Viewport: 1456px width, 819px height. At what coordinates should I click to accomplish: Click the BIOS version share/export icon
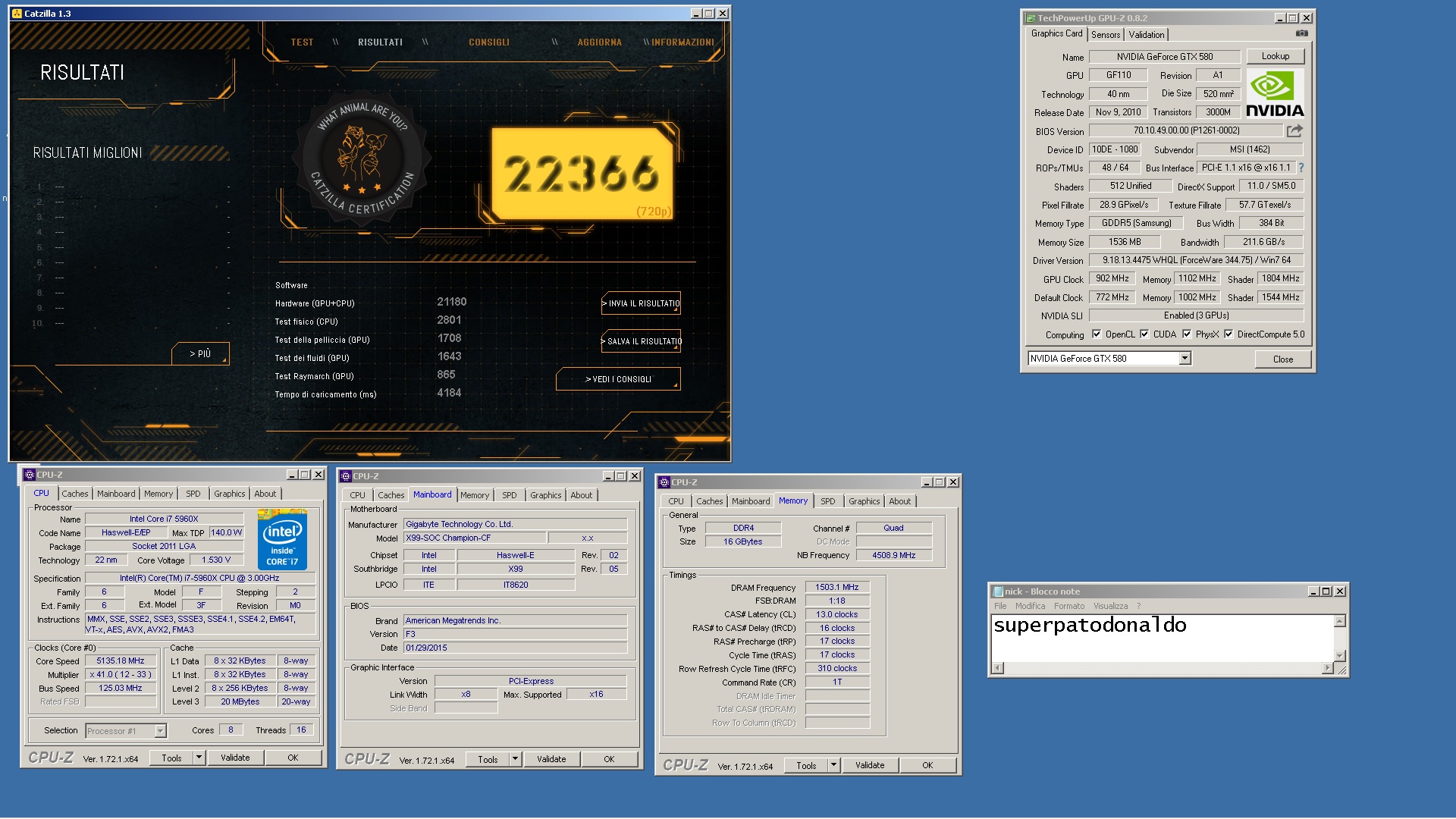(1294, 130)
